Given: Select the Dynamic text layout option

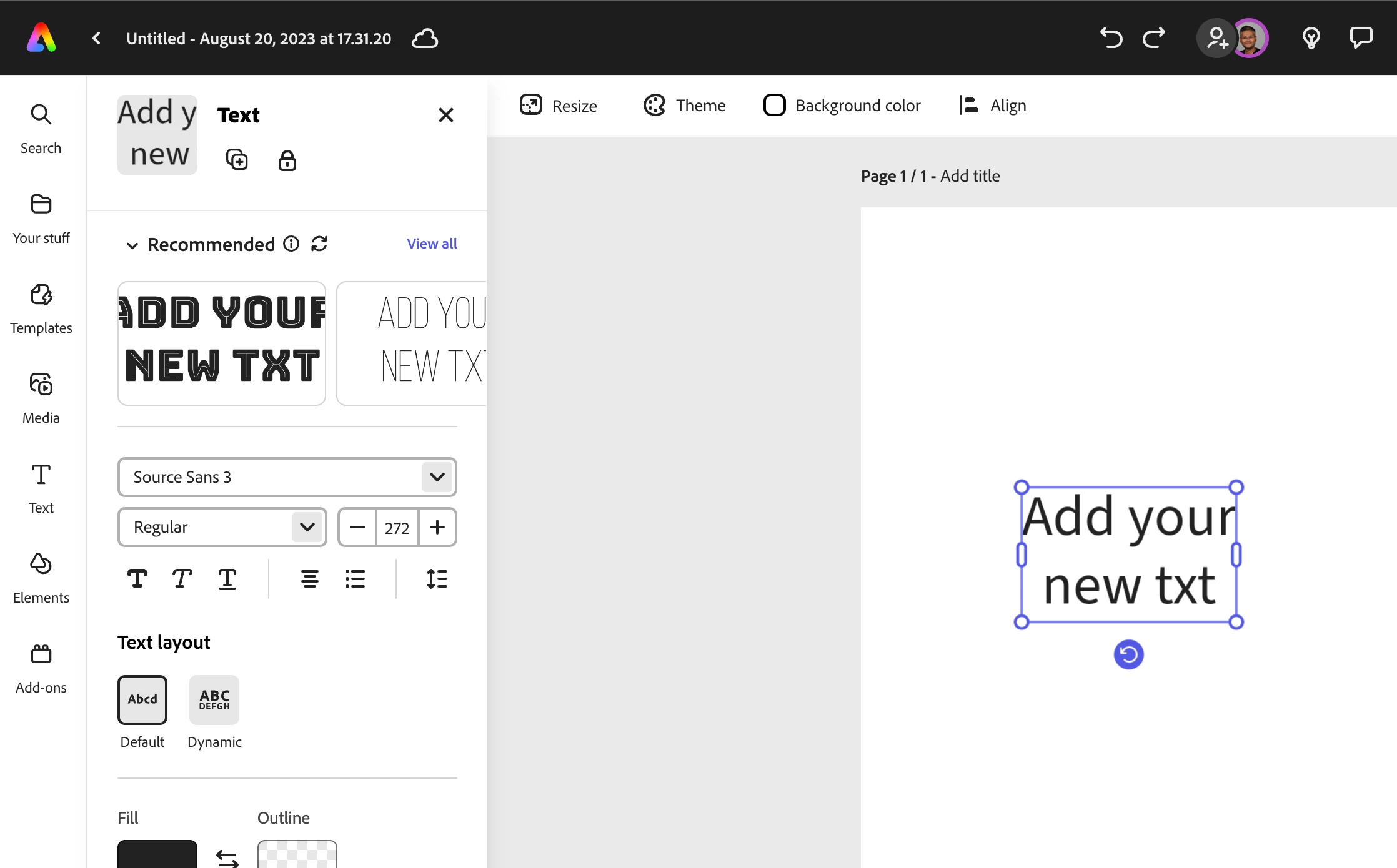Looking at the screenshot, I should pos(214,700).
